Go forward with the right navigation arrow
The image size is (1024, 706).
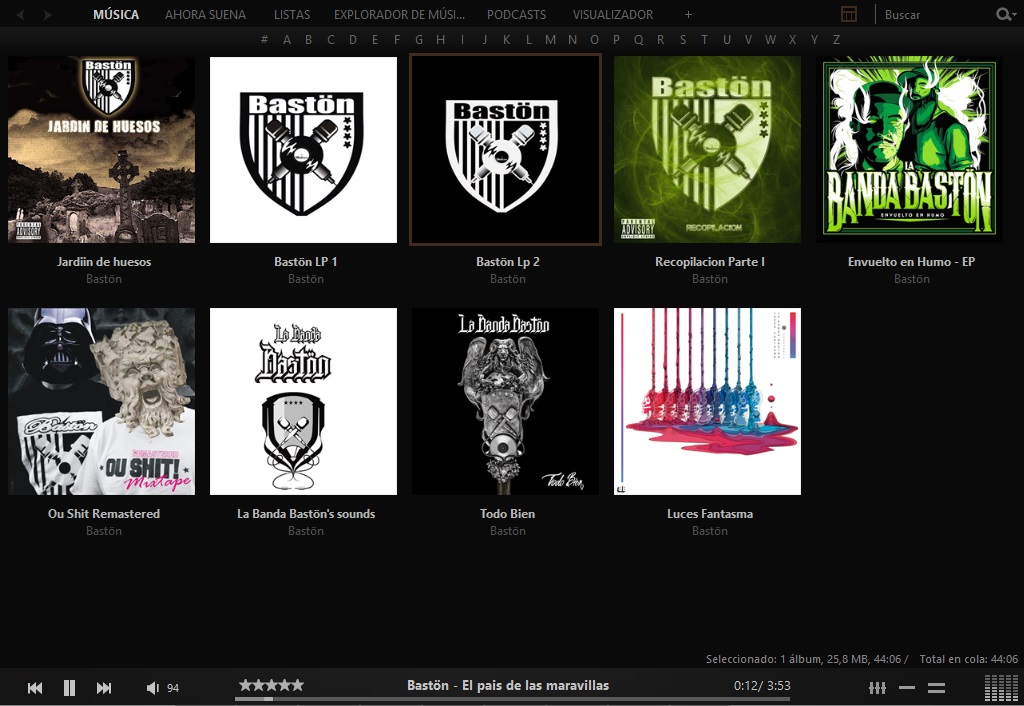[x=47, y=14]
